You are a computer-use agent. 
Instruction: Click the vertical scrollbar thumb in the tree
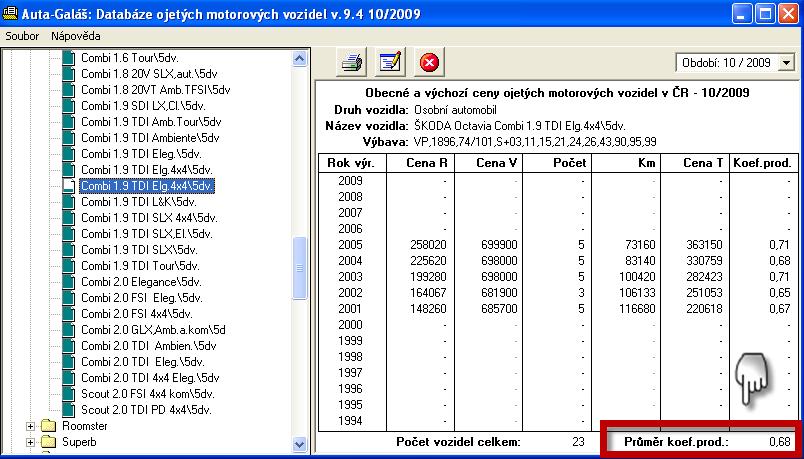(299, 268)
